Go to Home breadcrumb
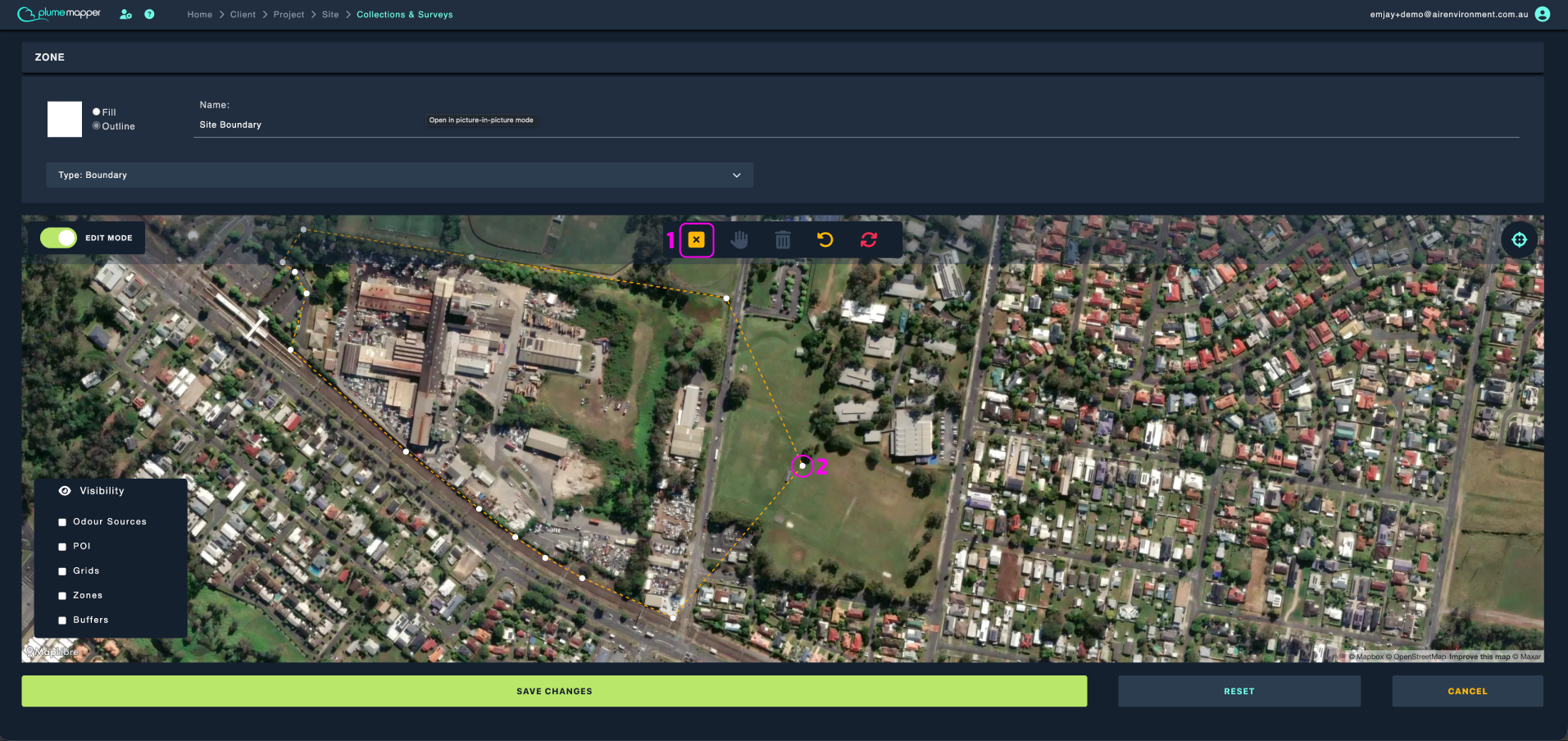The width and height of the screenshot is (1568, 741). tap(199, 15)
